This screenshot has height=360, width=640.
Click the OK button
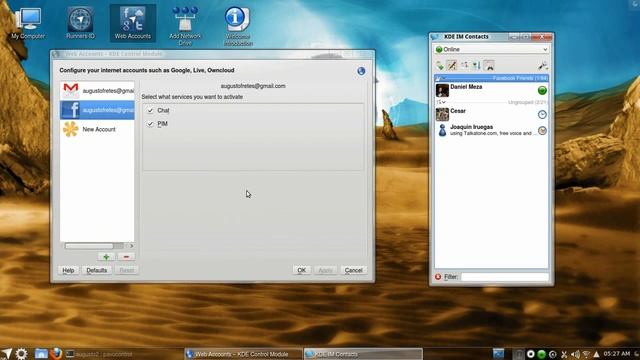[x=302, y=270]
